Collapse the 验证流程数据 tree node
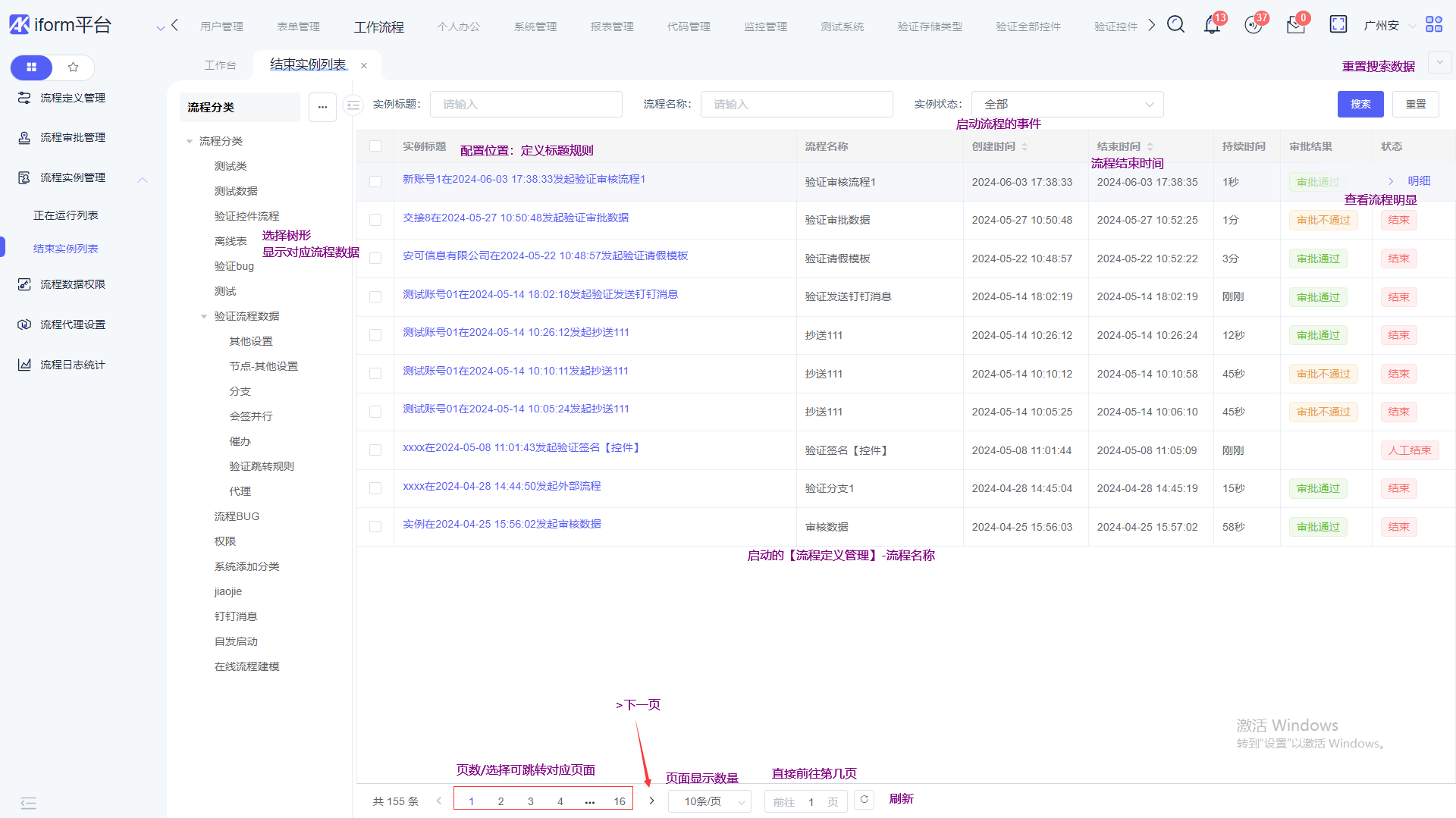The width and height of the screenshot is (1456, 818). pyautogui.click(x=204, y=317)
